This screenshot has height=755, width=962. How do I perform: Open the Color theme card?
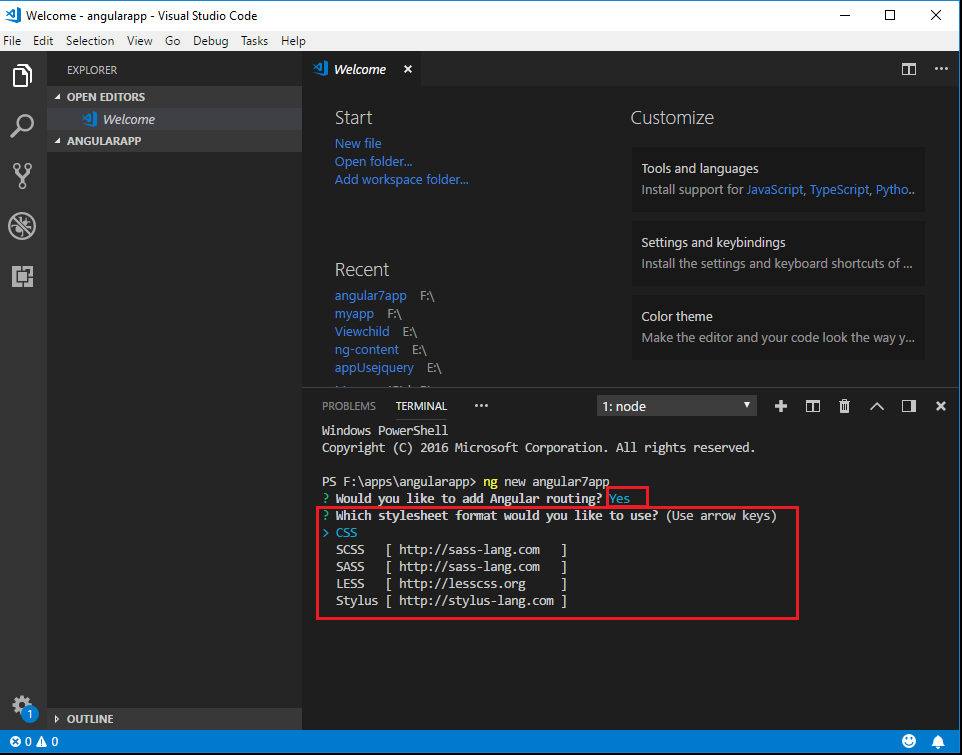pyautogui.click(x=778, y=327)
